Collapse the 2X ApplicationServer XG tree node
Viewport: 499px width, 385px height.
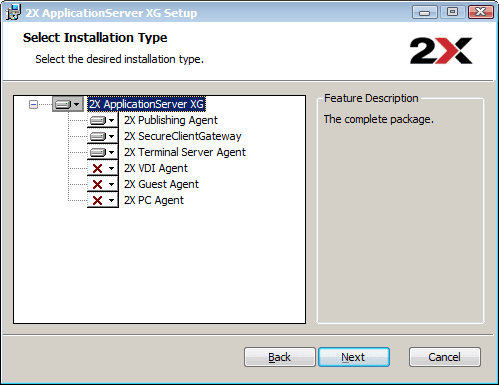(33, 105)
